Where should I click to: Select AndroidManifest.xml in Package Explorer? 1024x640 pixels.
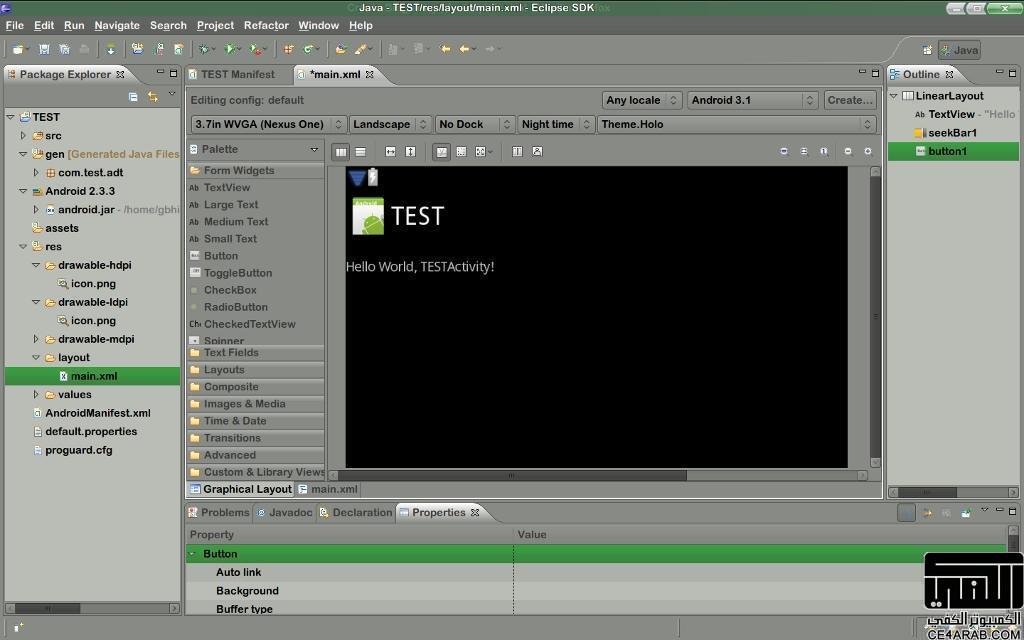tap(98, 413)
